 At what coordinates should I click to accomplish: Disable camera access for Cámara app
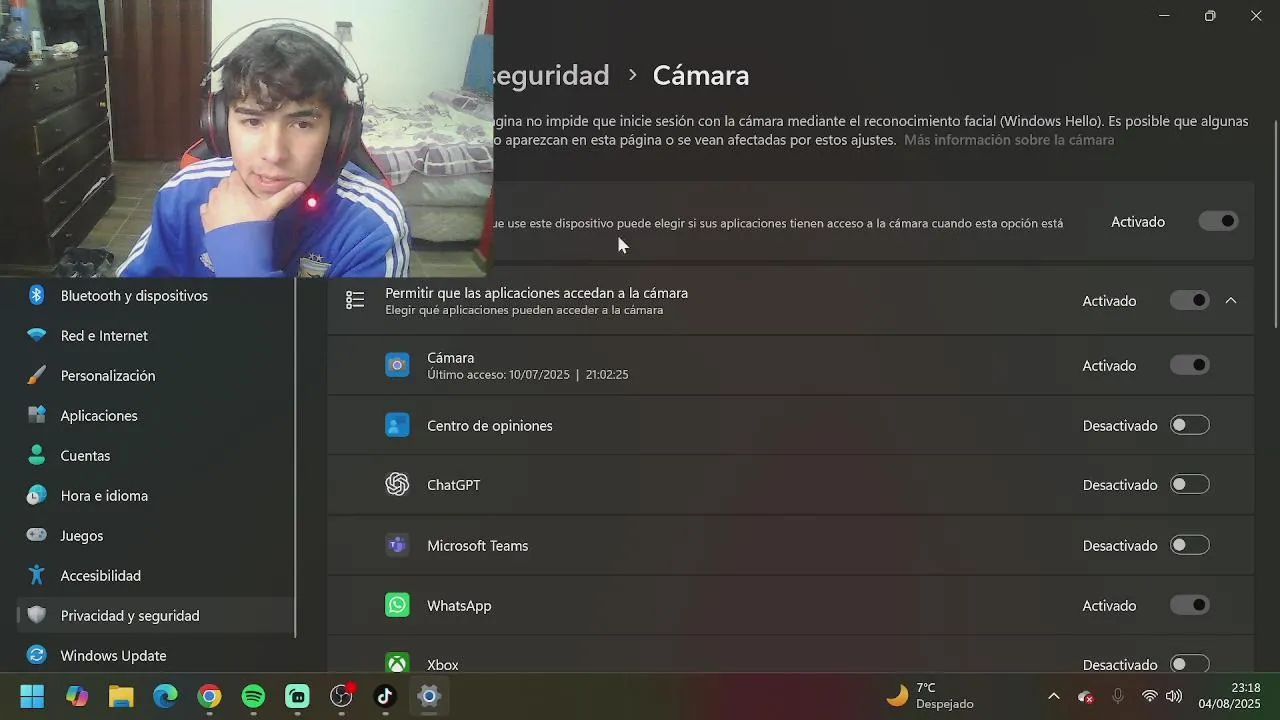[x=1189, y=365]
